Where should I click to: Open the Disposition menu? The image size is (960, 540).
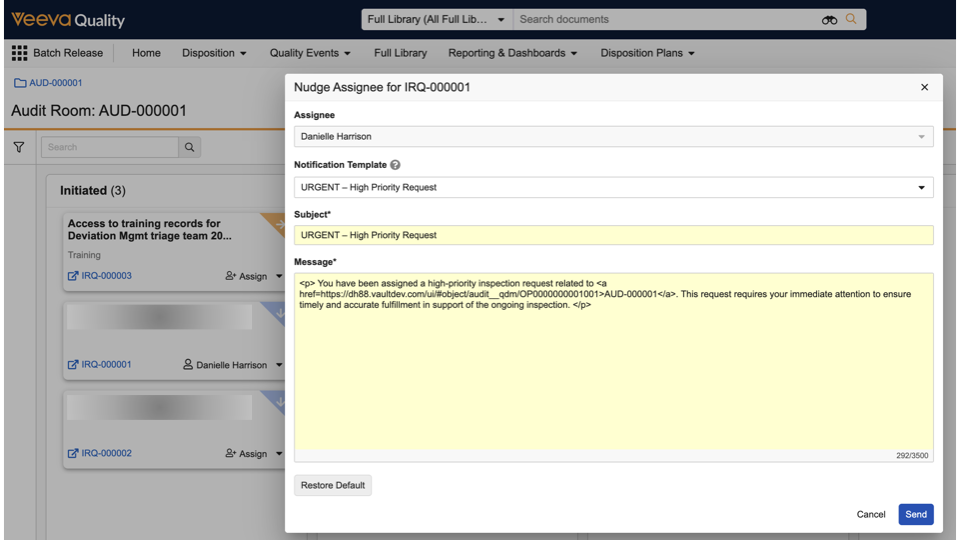point(214,53)
